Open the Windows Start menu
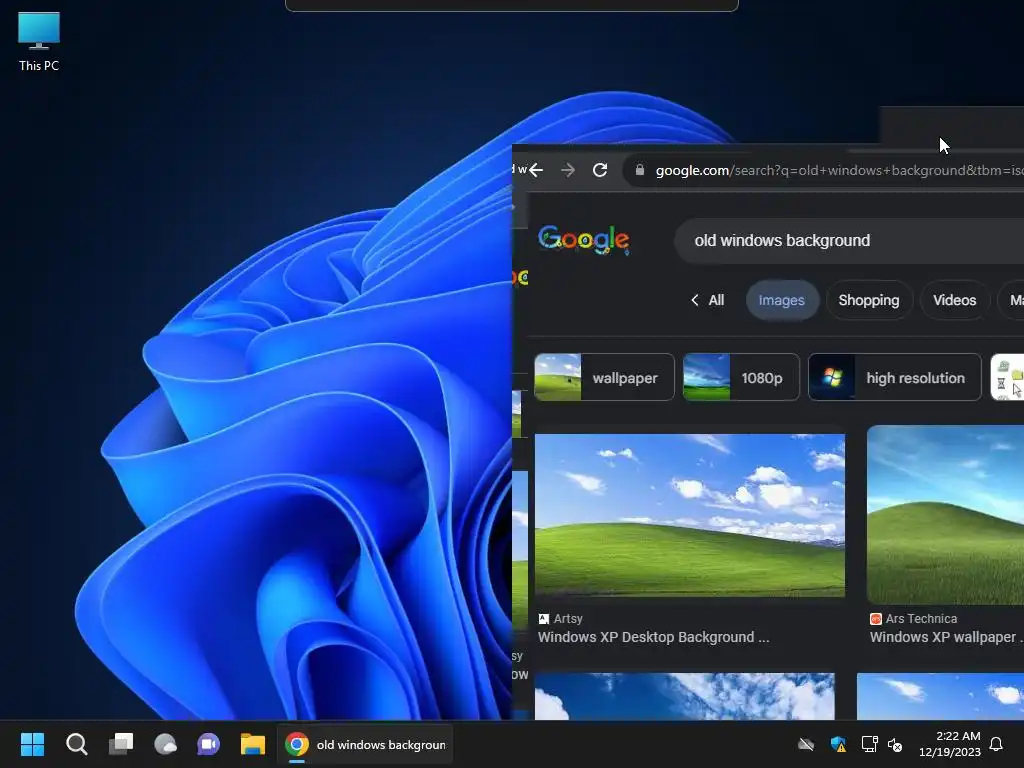The height and width of the screenshot is (768, 1024). [32, 744]
